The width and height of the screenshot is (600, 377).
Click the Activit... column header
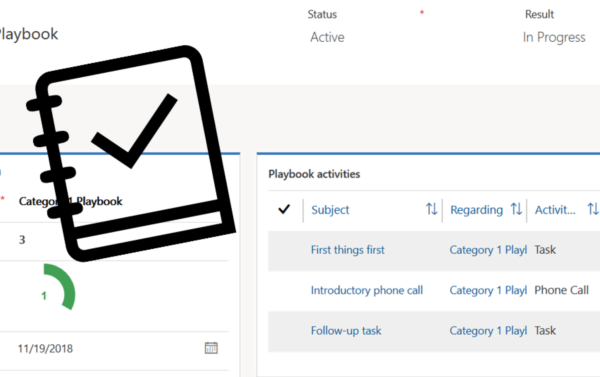pyautogui.click(x=555, y=210)
